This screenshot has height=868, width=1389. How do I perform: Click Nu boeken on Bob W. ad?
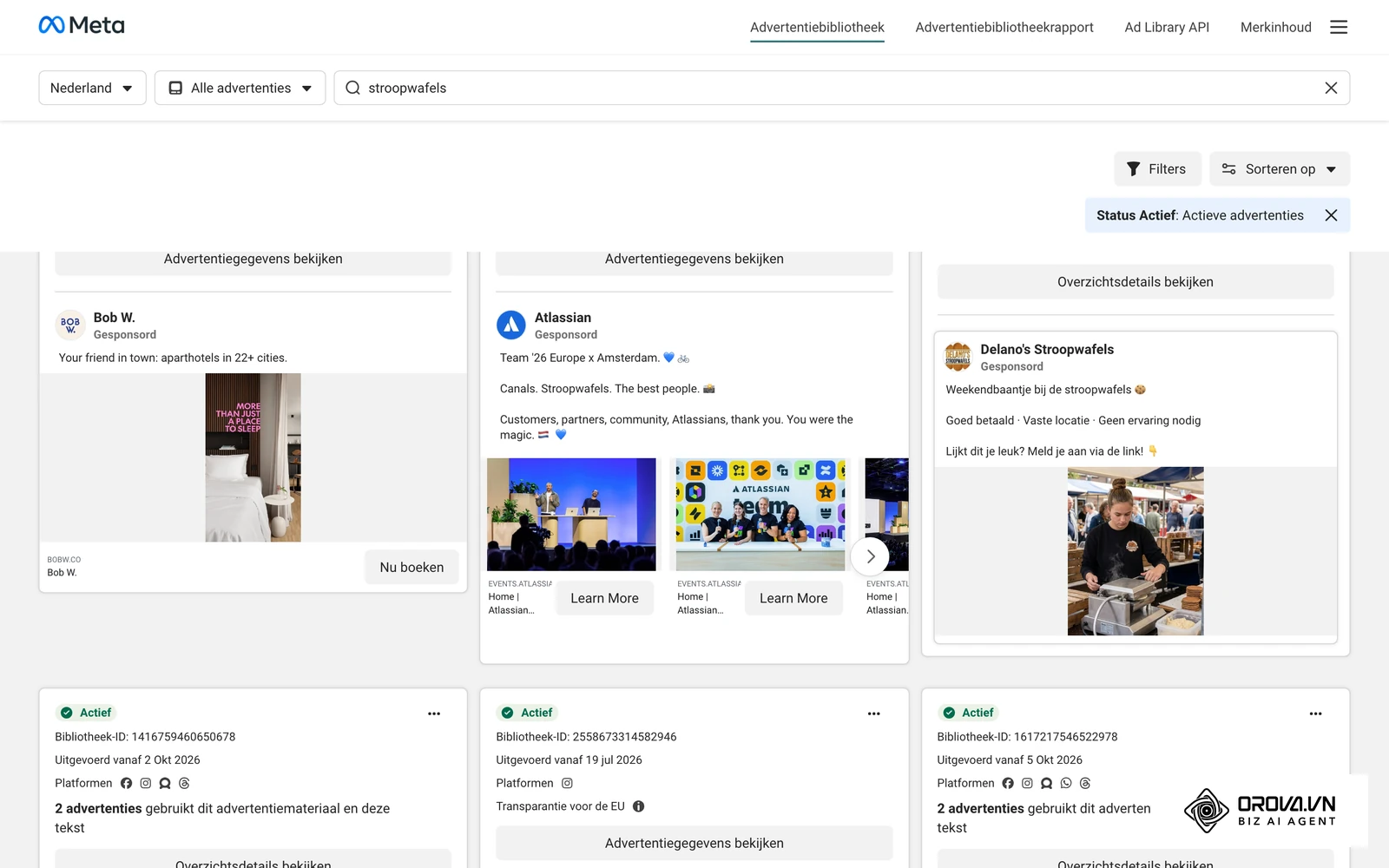(x=411, y=567)
